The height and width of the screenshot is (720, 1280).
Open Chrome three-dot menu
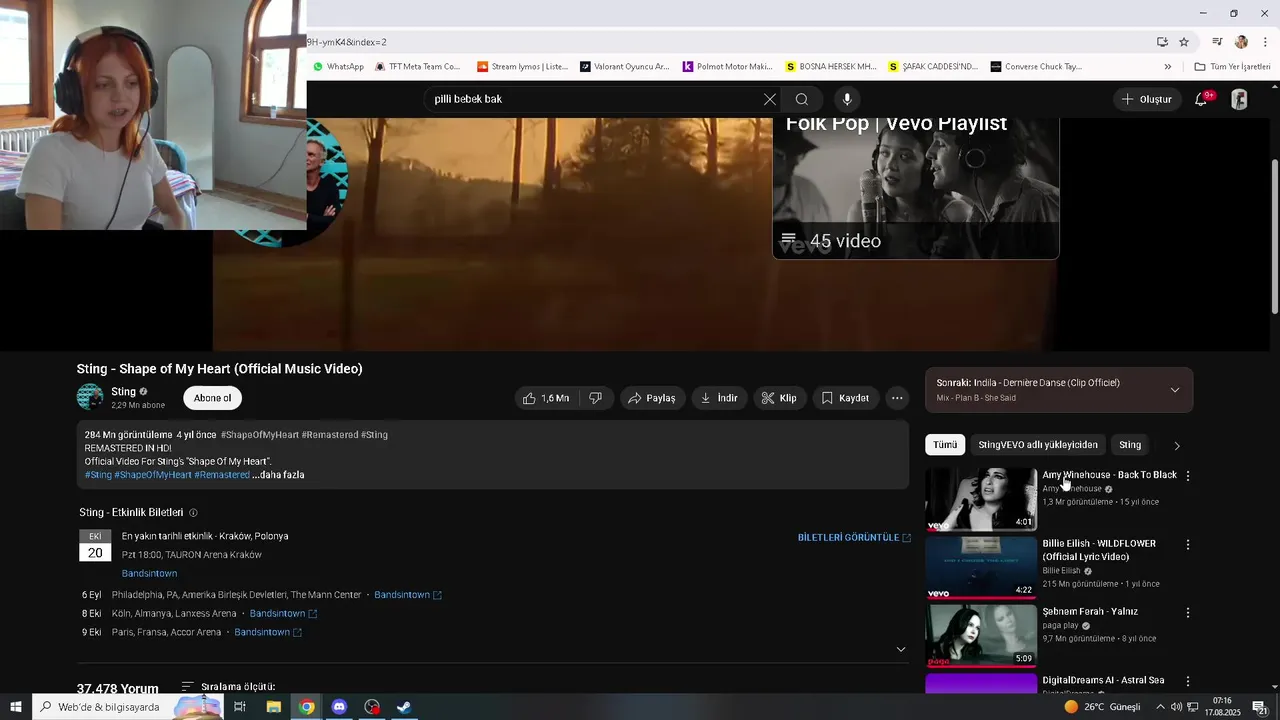click(1265, 42)
